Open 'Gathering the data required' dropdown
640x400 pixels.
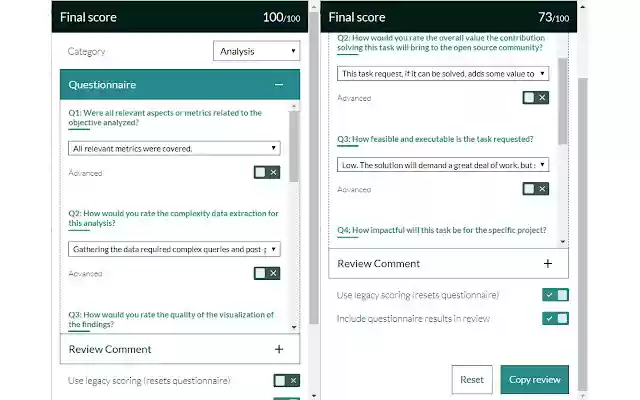click(174, 249)
